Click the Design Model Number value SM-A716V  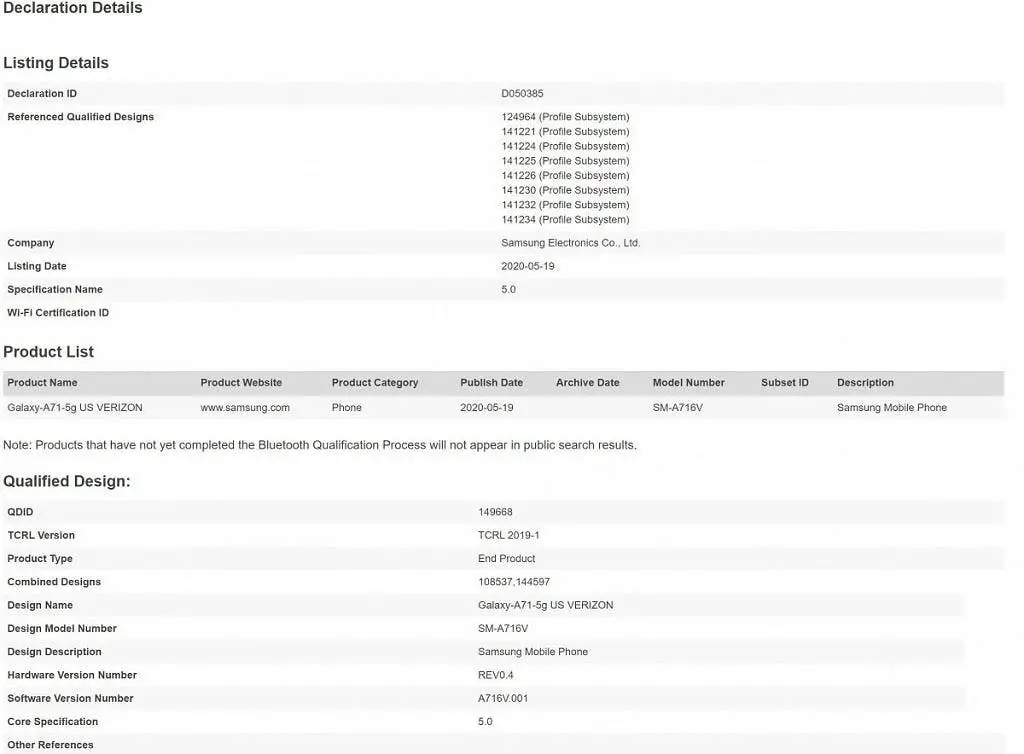503,629
